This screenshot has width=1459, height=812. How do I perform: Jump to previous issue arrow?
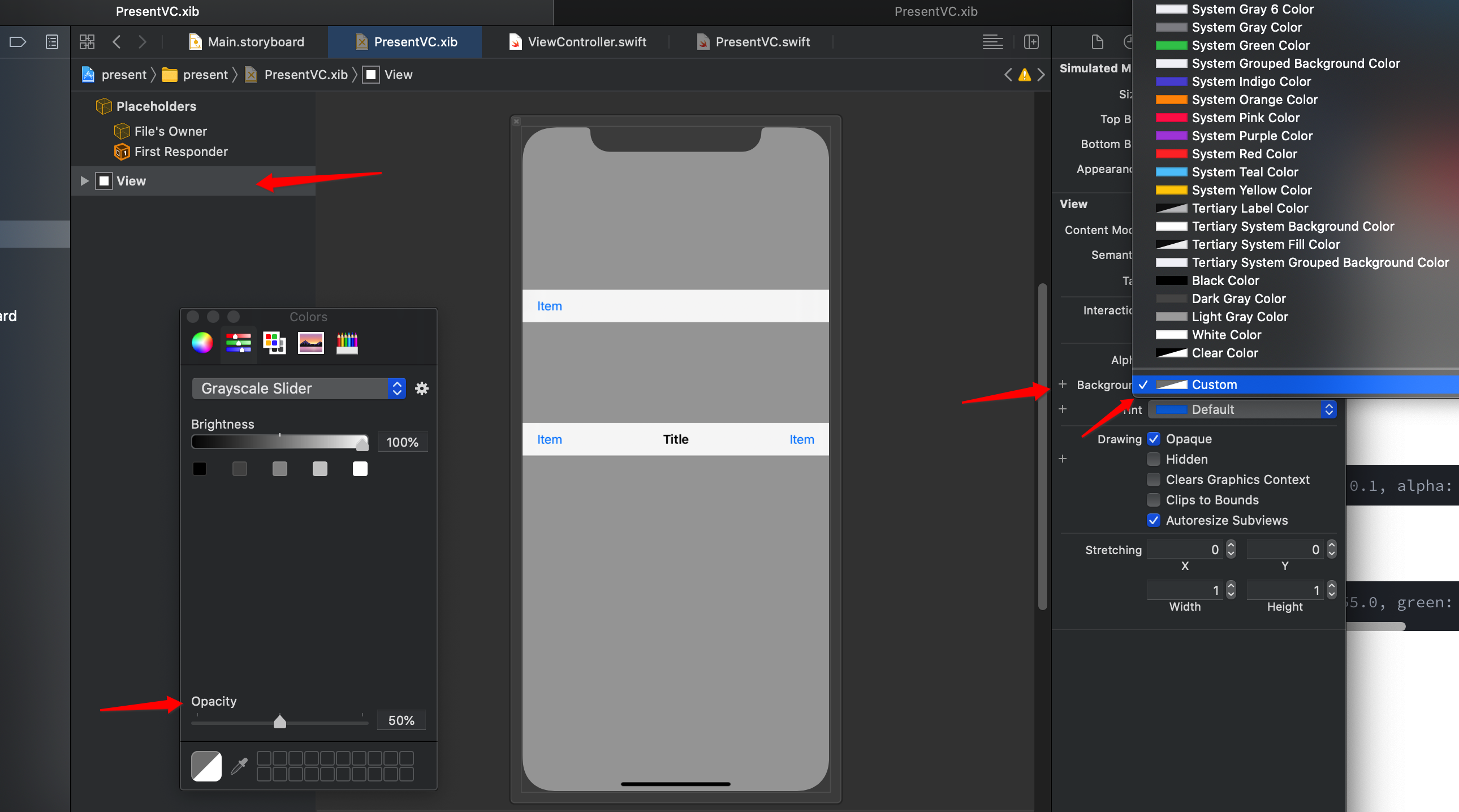pyautogui.click(x=1008, y=75)
